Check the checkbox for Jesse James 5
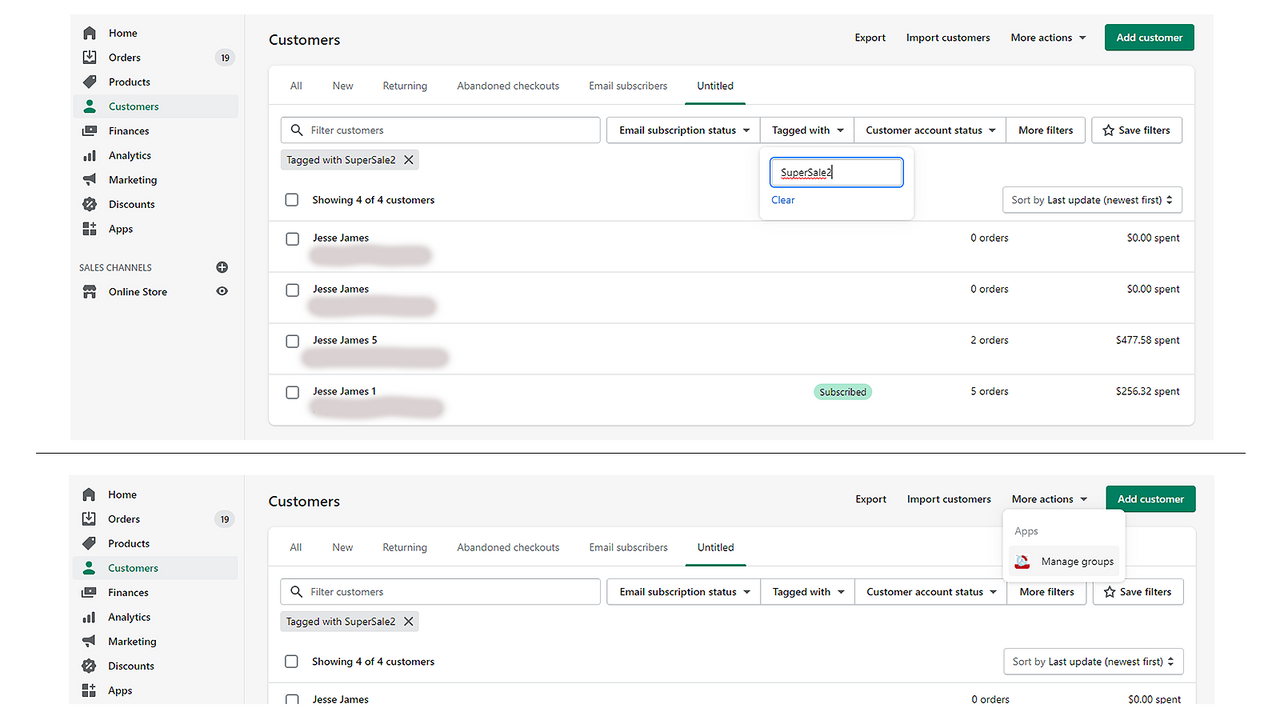1280x720 pixels. coord(292,340)
